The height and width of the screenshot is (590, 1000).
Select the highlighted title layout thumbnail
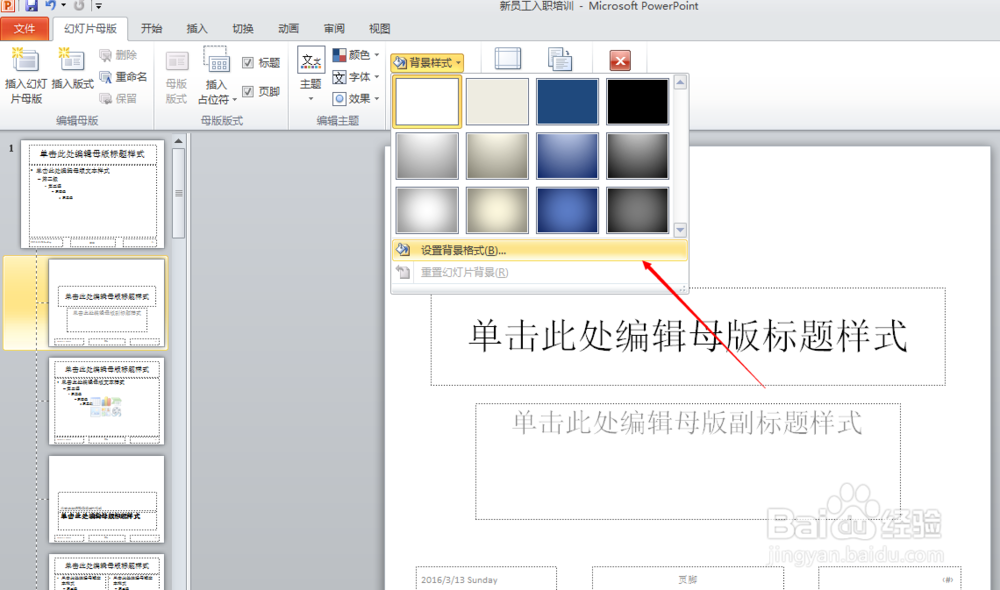tap(107, 303)
